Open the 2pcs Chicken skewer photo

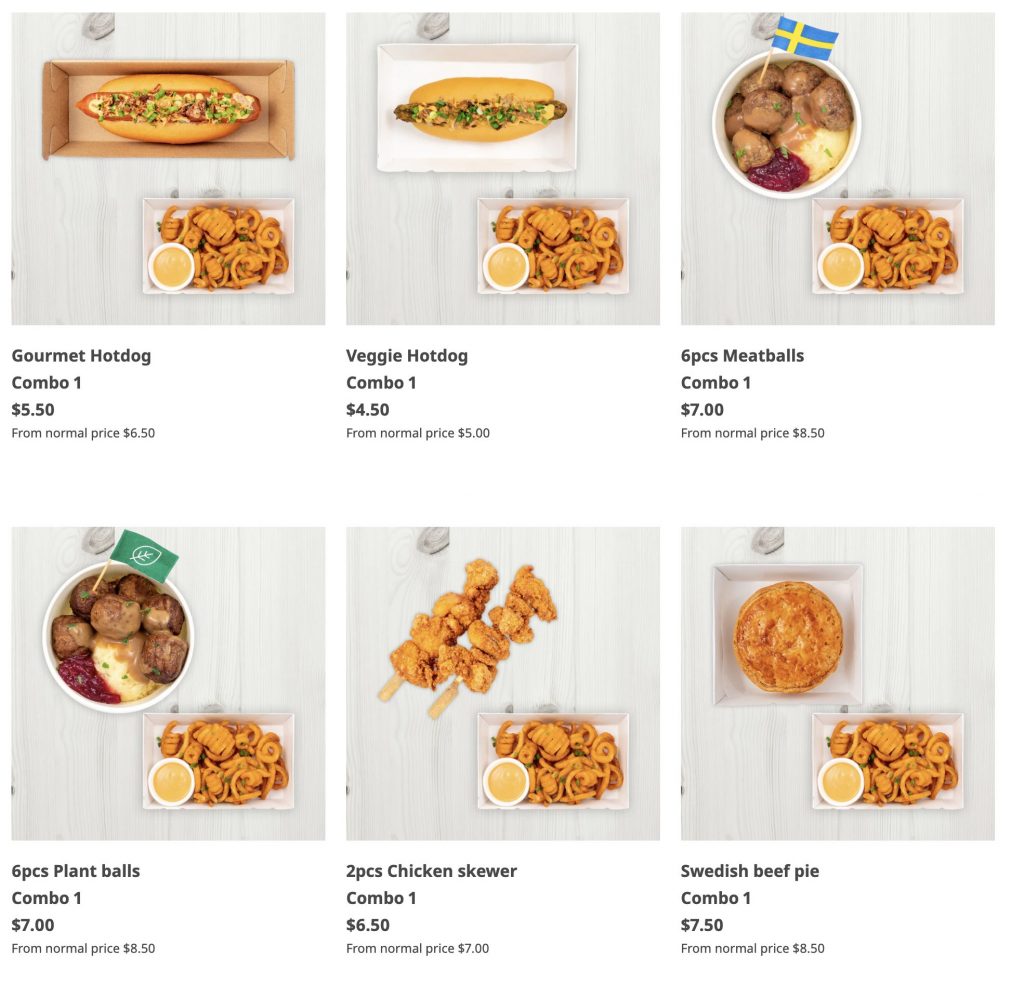tap(503, 683)
